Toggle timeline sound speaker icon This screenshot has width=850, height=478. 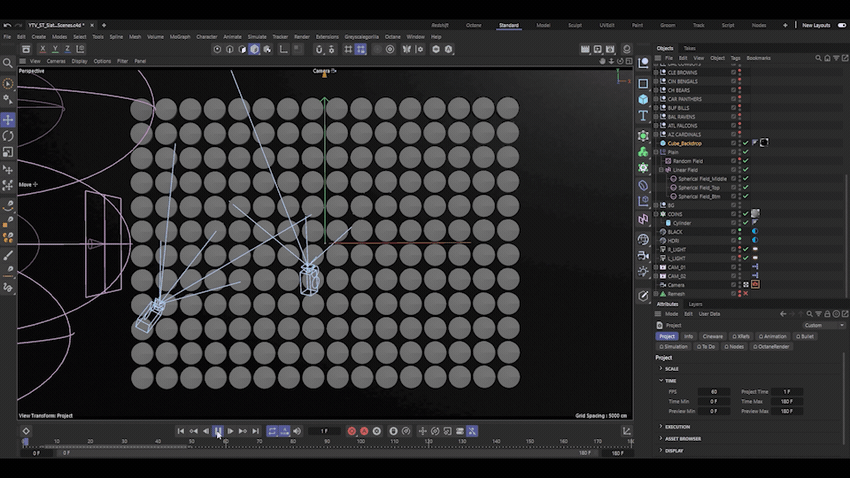click(297, 431)
